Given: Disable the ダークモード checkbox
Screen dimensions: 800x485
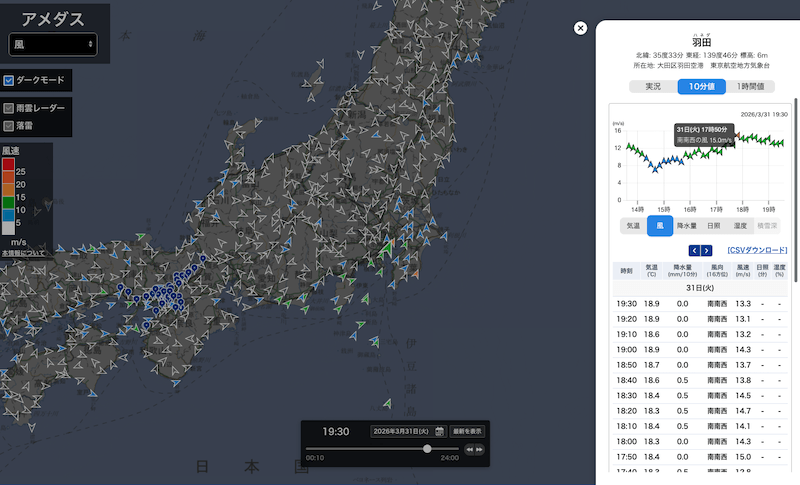Looking at the screenshot, I should [9, 81].
